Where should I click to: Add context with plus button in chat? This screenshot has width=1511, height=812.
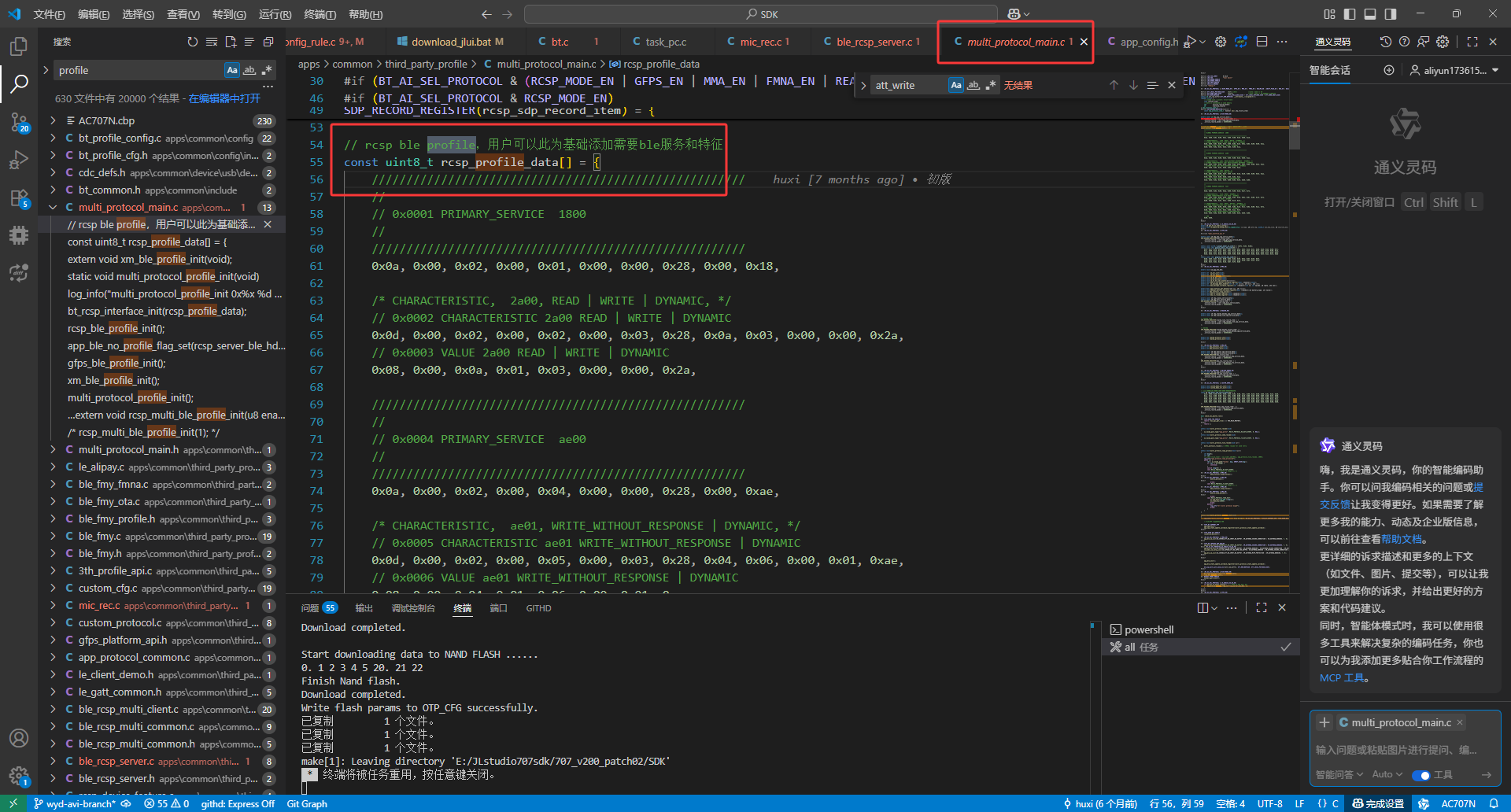coord(1324,722)
